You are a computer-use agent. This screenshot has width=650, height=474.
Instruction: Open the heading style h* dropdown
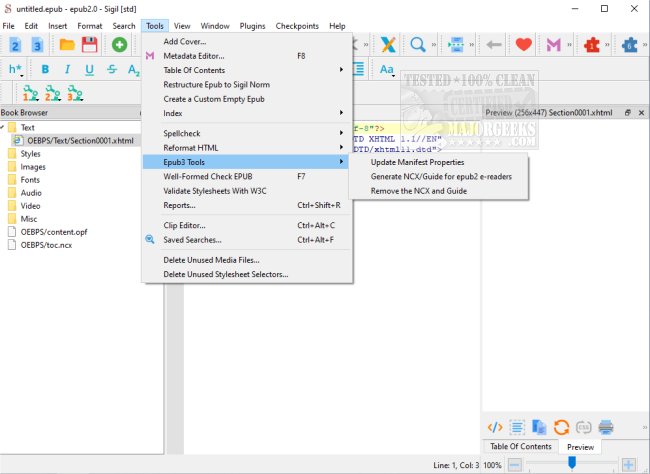[x=16, y=70]
